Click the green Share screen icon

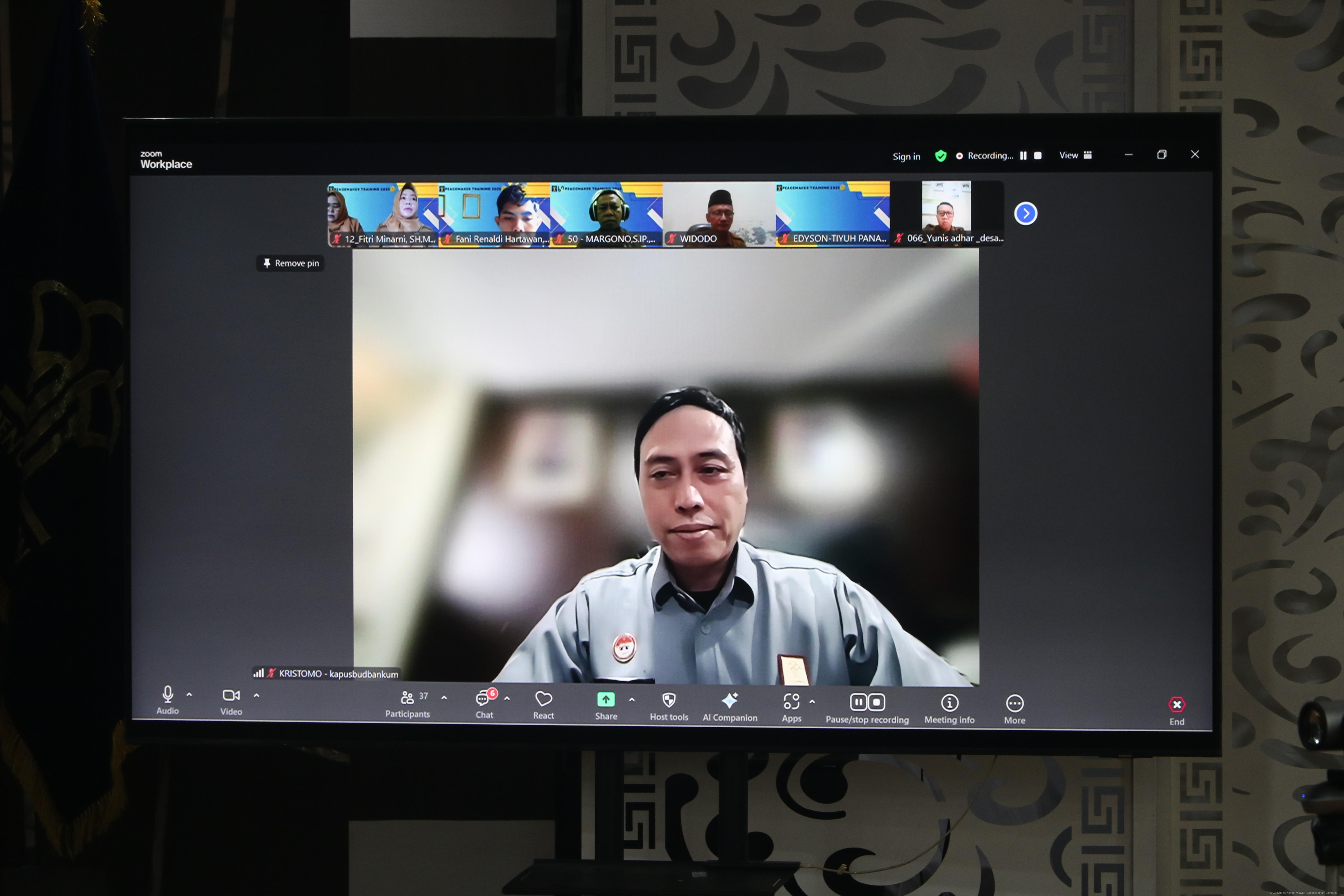click(605, 699)
